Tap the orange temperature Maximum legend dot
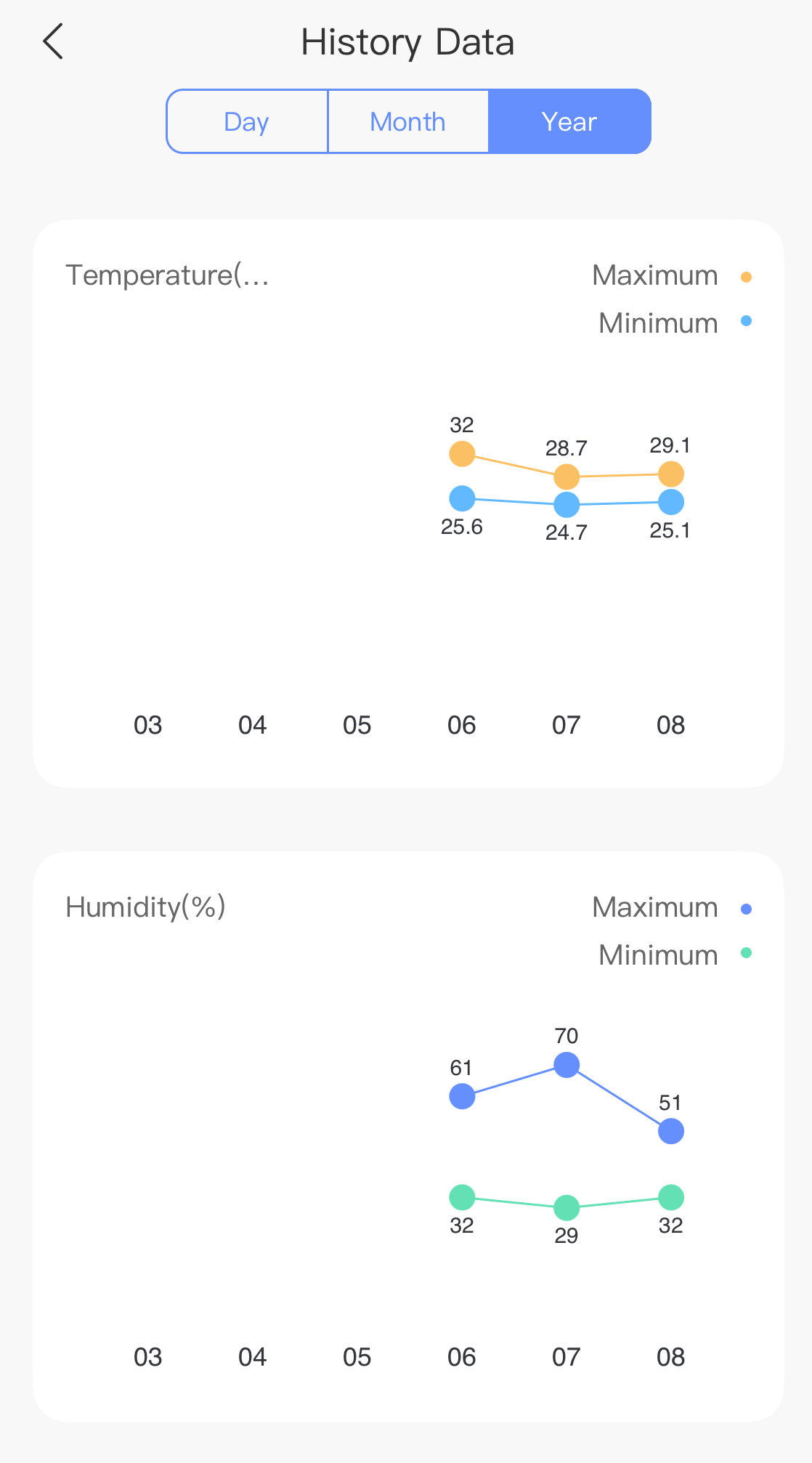The height and width of the screenshot is (1463, 812). click(x=746, y=277)
